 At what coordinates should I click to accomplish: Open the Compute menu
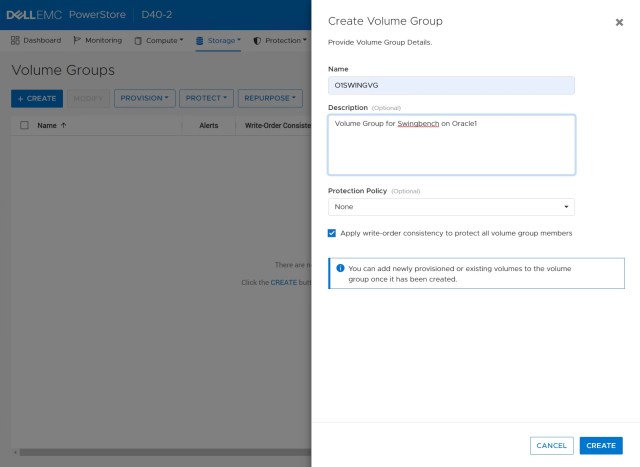pos(160,41)
